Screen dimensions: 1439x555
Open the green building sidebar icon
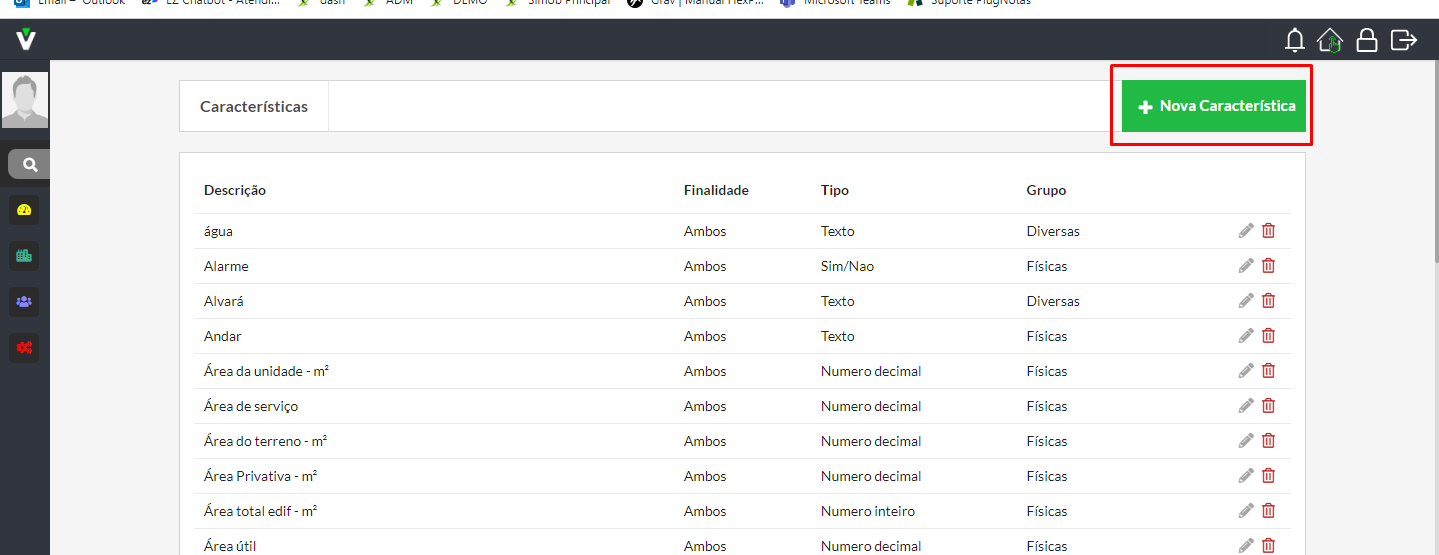click(25, 256)
